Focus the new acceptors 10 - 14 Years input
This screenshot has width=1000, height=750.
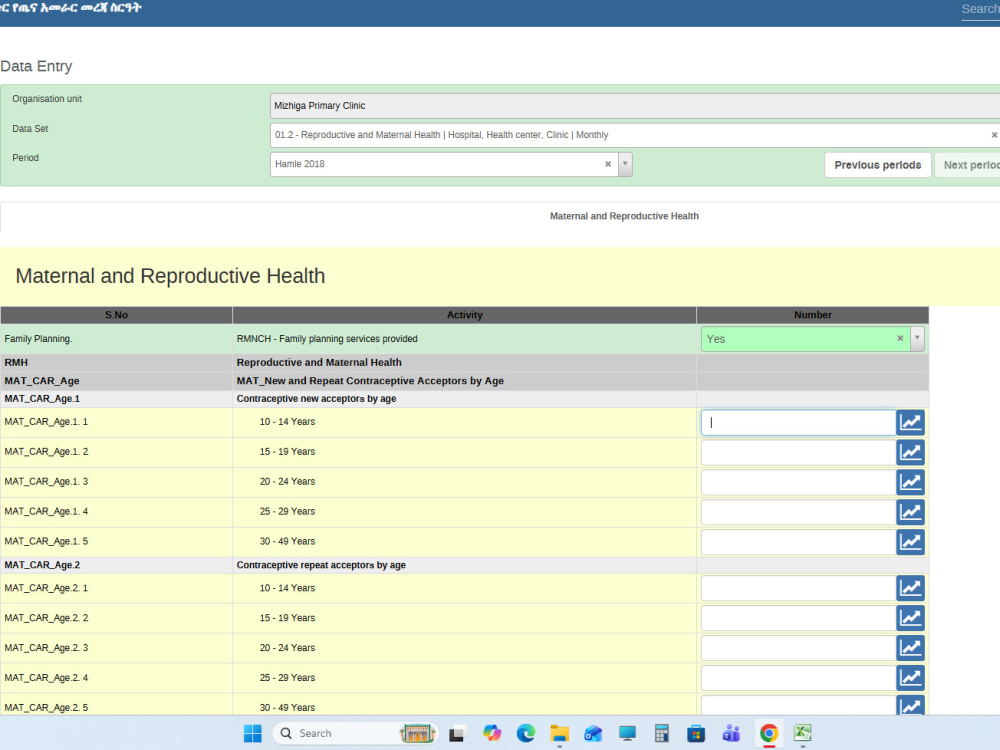click(x=798, y=422)
